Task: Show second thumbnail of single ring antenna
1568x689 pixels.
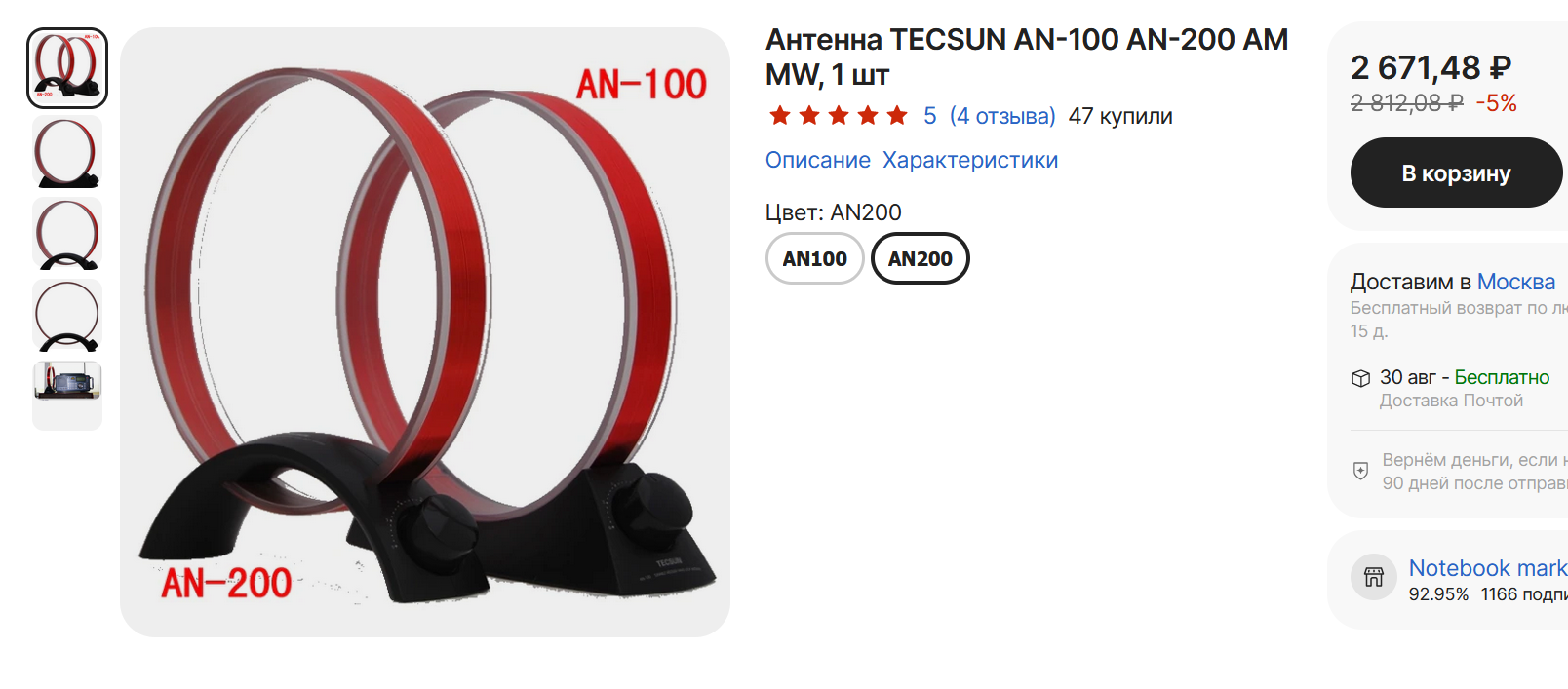Action: pos(67,152)
